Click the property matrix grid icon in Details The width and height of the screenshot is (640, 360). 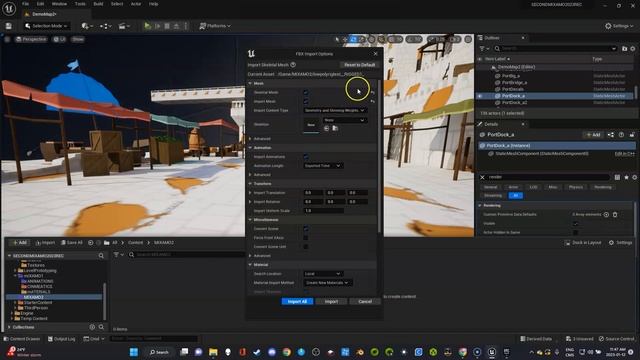point(617,177)
